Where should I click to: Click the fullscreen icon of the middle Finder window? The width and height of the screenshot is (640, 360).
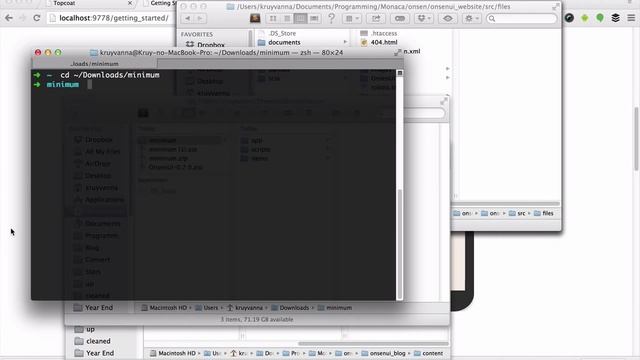coord(444,101)
